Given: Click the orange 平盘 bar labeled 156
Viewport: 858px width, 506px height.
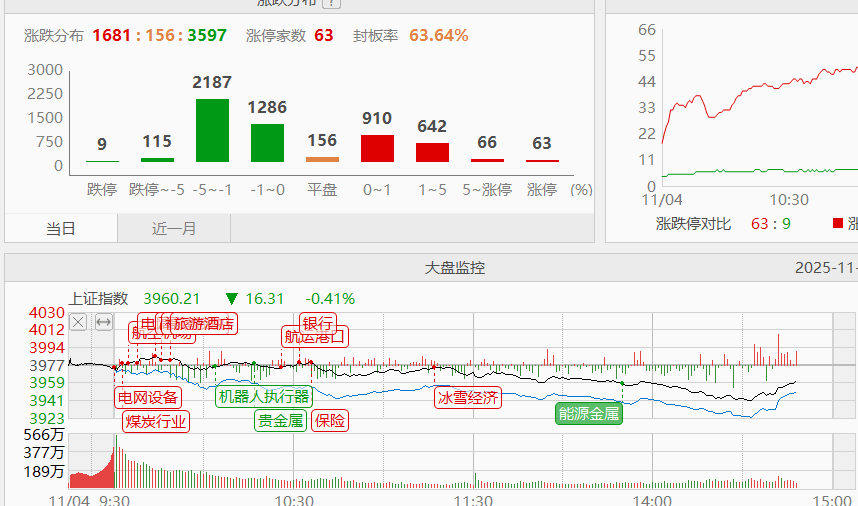Looking at the screenshot, I should click(322, 159).
